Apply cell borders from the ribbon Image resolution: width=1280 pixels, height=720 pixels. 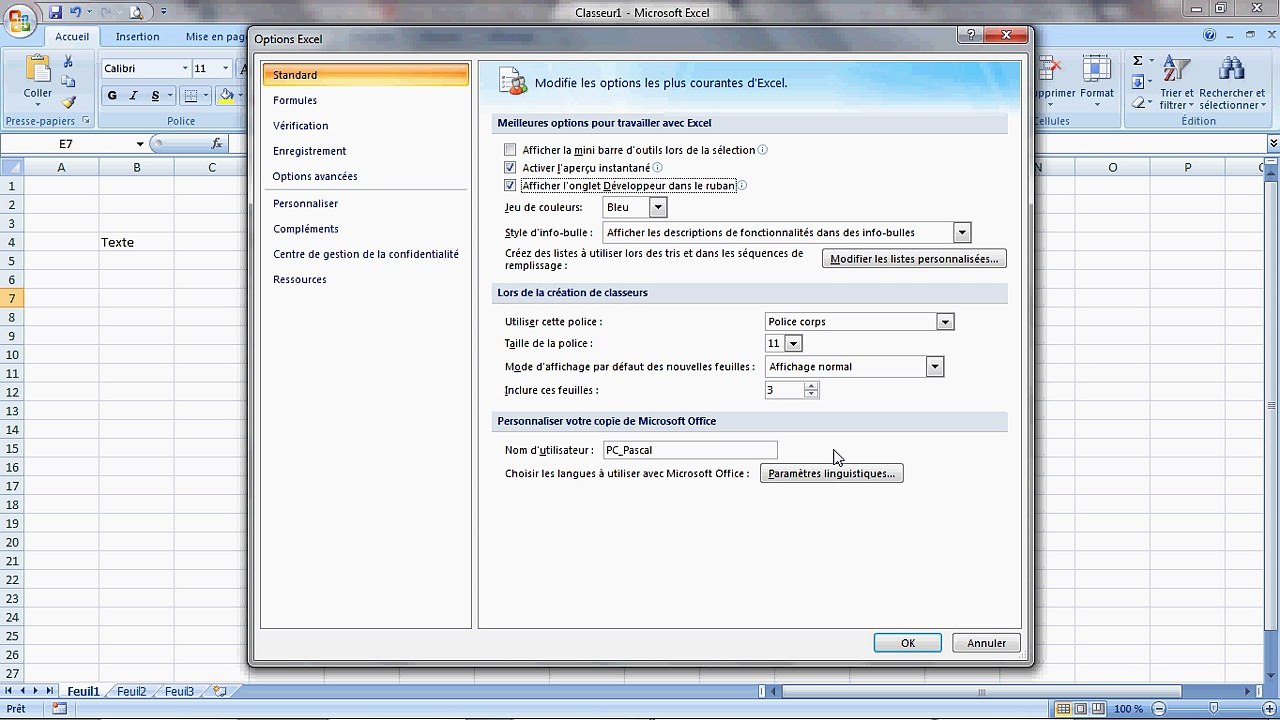pos(191,96)
